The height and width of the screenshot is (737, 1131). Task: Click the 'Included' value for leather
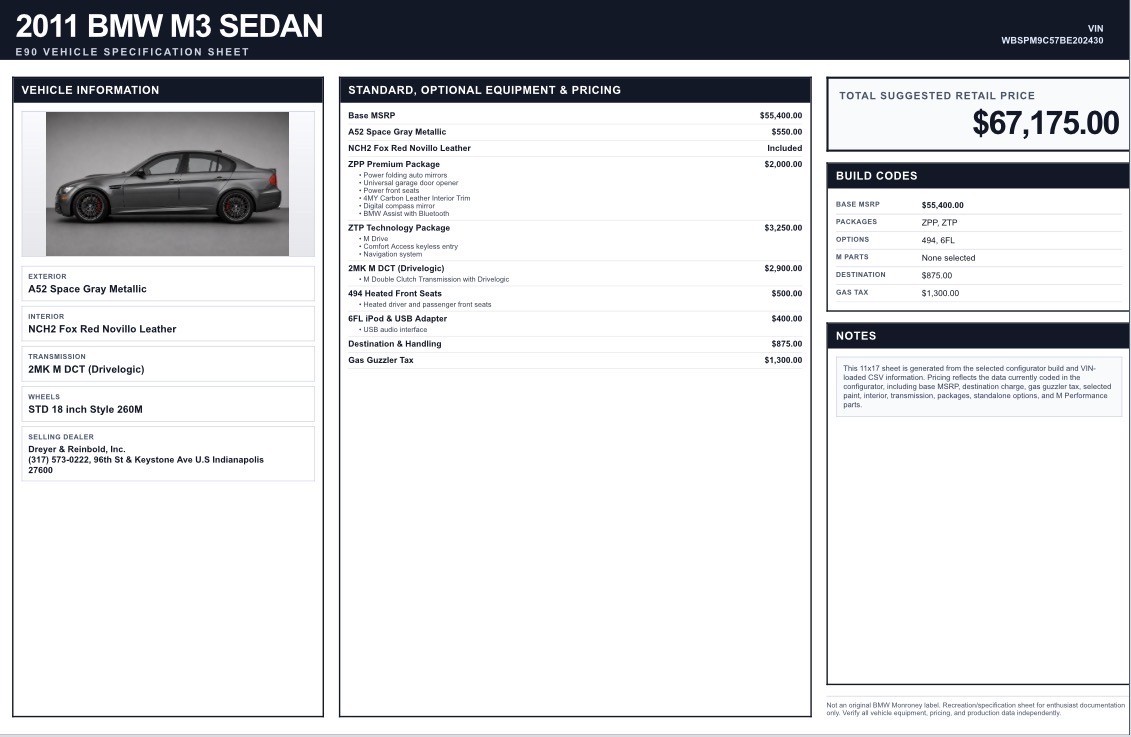(x=784, y=149)
